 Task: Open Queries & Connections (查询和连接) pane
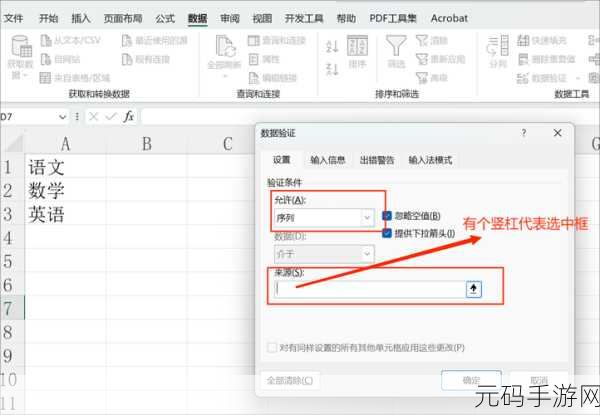click(x=277, y=40)
